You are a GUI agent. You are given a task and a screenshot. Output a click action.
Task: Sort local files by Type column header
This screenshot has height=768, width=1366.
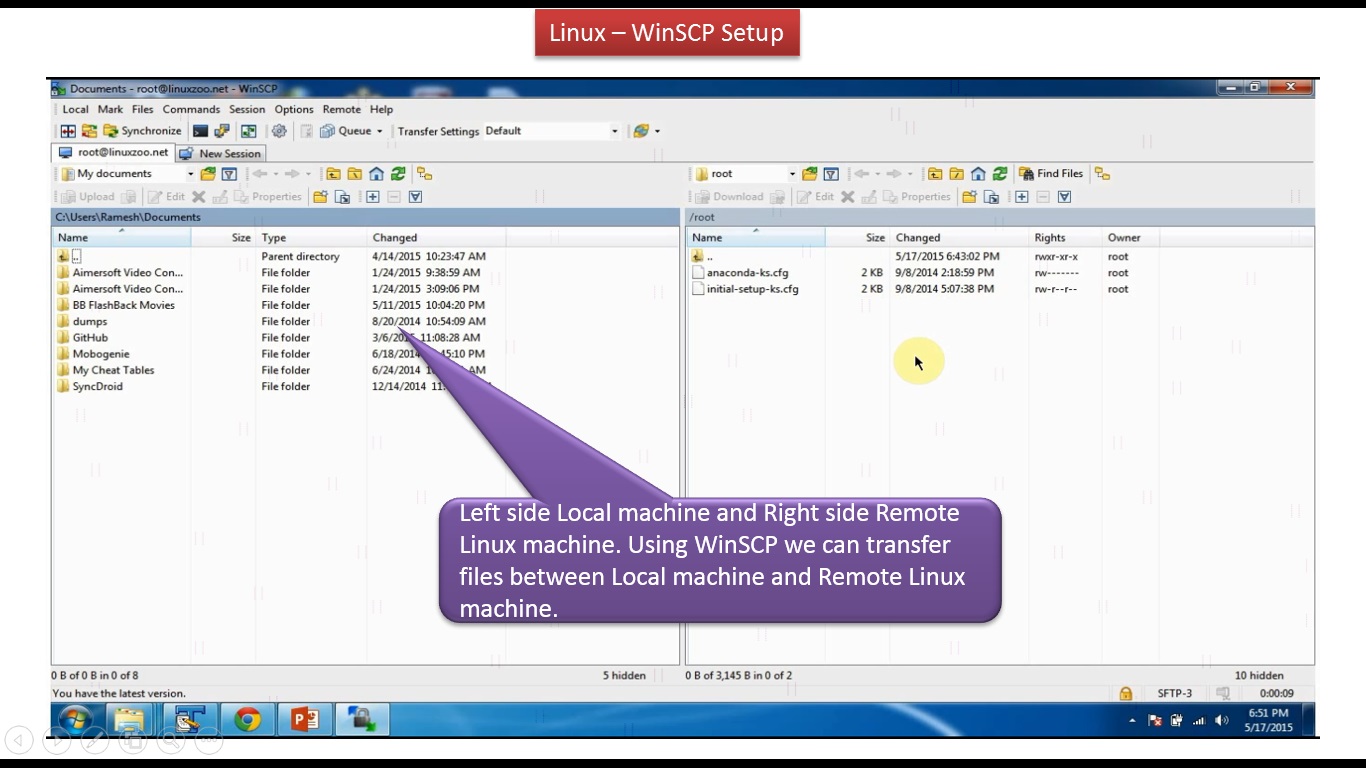tap(312, 238)
